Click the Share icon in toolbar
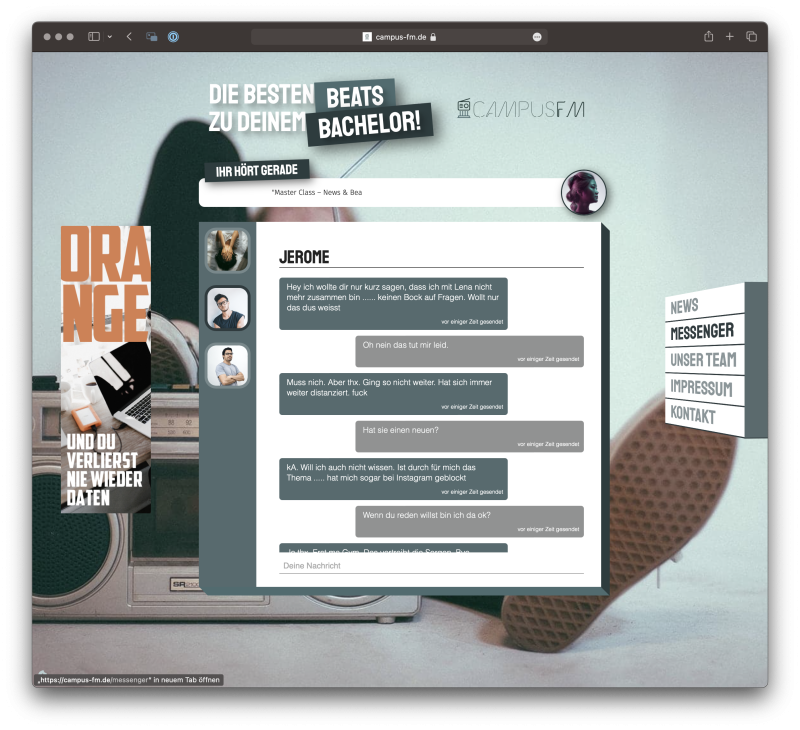The width and height of the screenshot is (800, 730). point(708,36)
